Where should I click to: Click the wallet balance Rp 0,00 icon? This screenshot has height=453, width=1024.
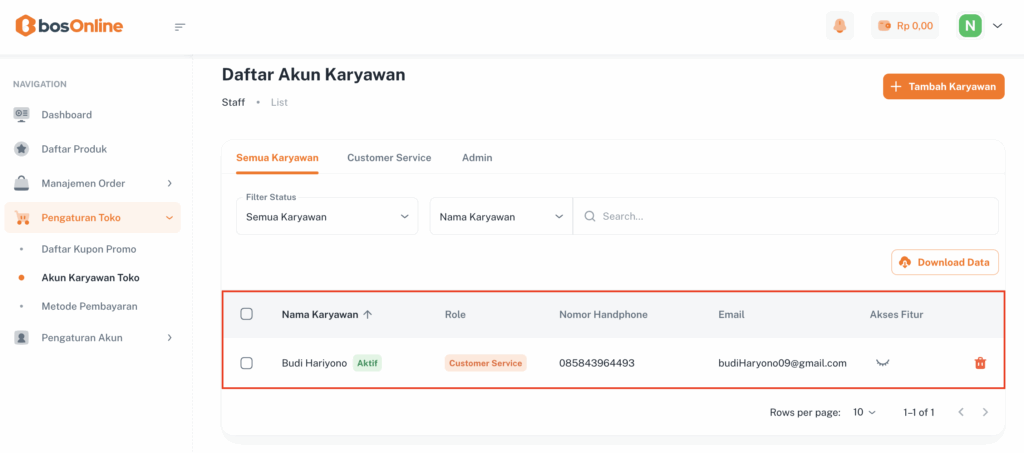(884, 26)
